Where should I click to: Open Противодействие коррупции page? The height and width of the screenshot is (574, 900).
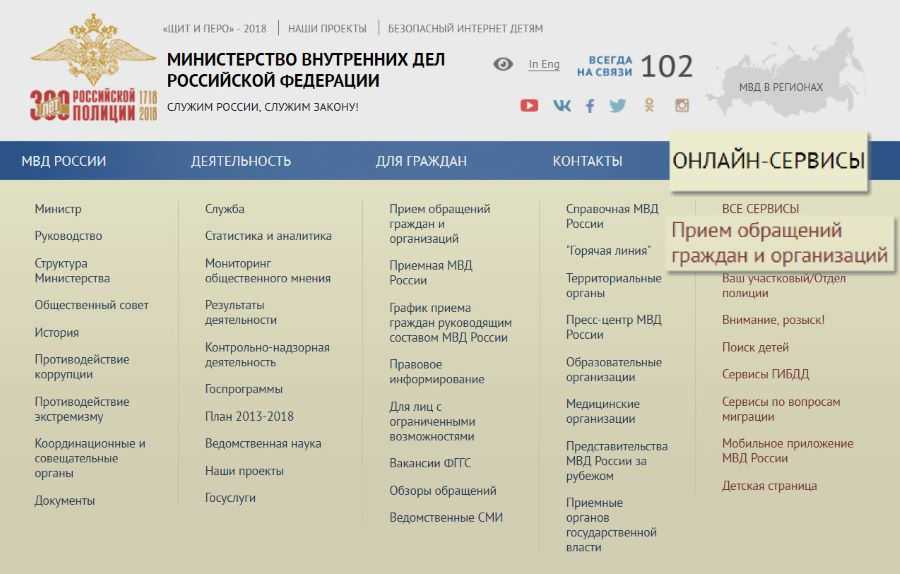click(x=81, y=367)
